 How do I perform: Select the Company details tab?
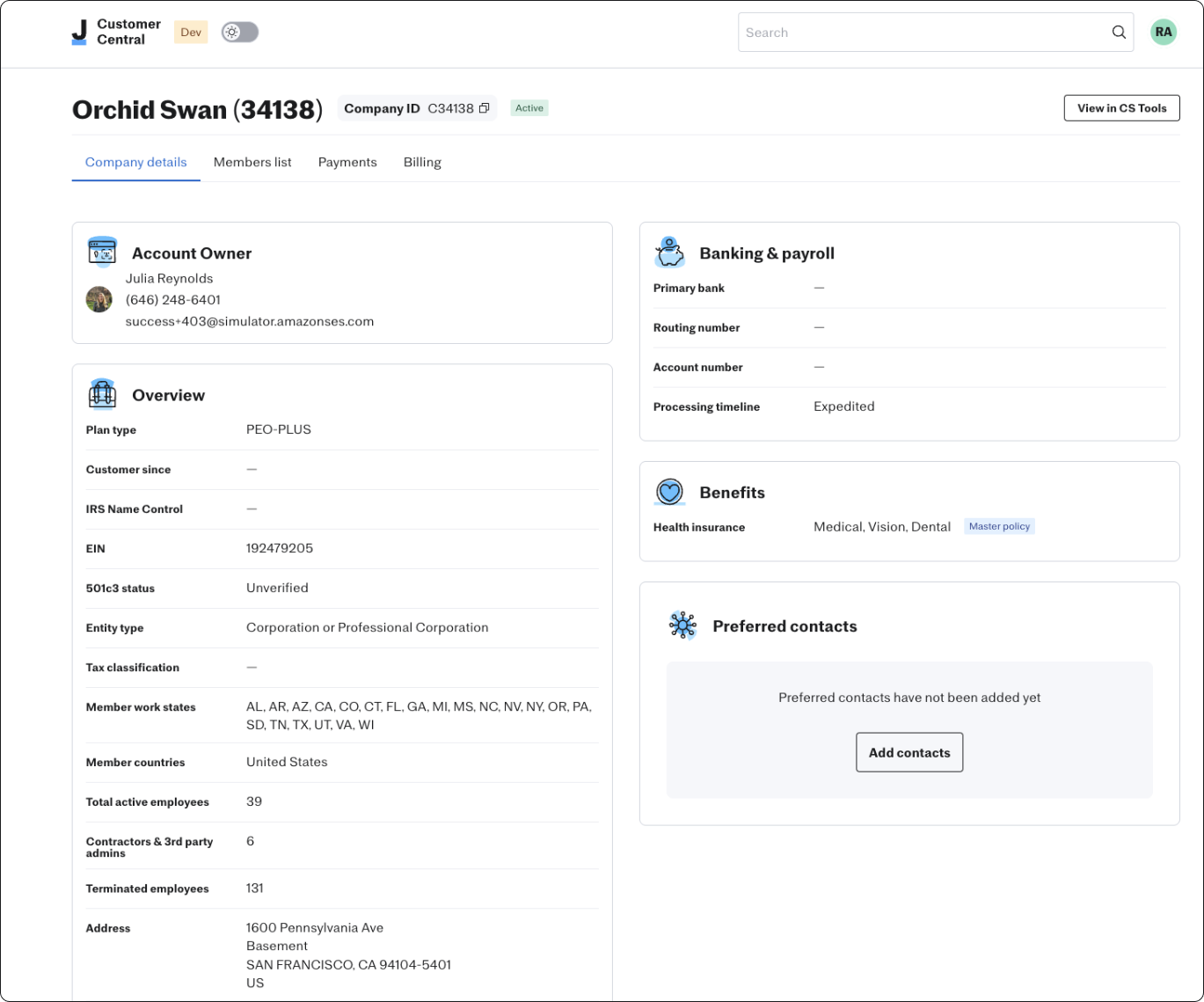[x=136, y=162]
